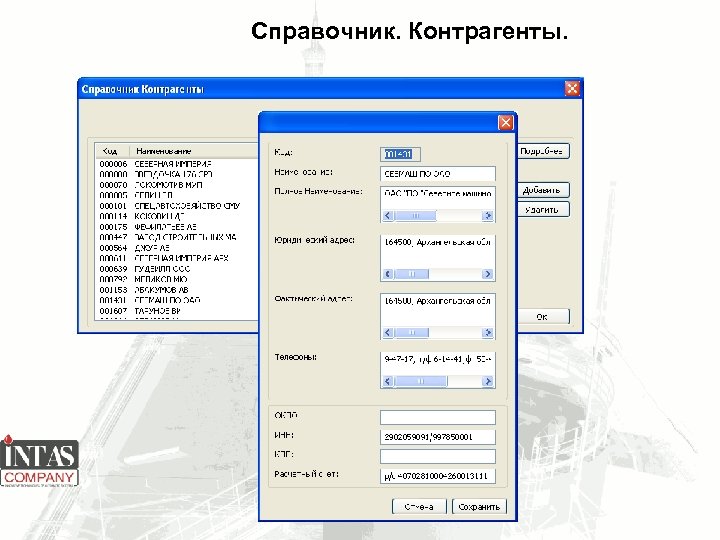The height and width of the screenshot is (540, 720).
Task: Click the Код input field
Action: coord(400,154)
